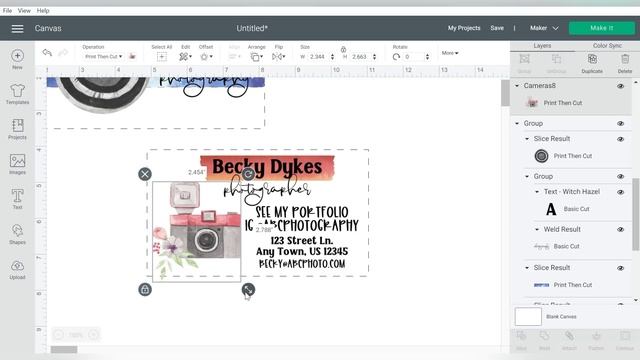Collapse the Weld Result layer
The image size is (640, 360).
pyautogui.click(x=537, y=229)
